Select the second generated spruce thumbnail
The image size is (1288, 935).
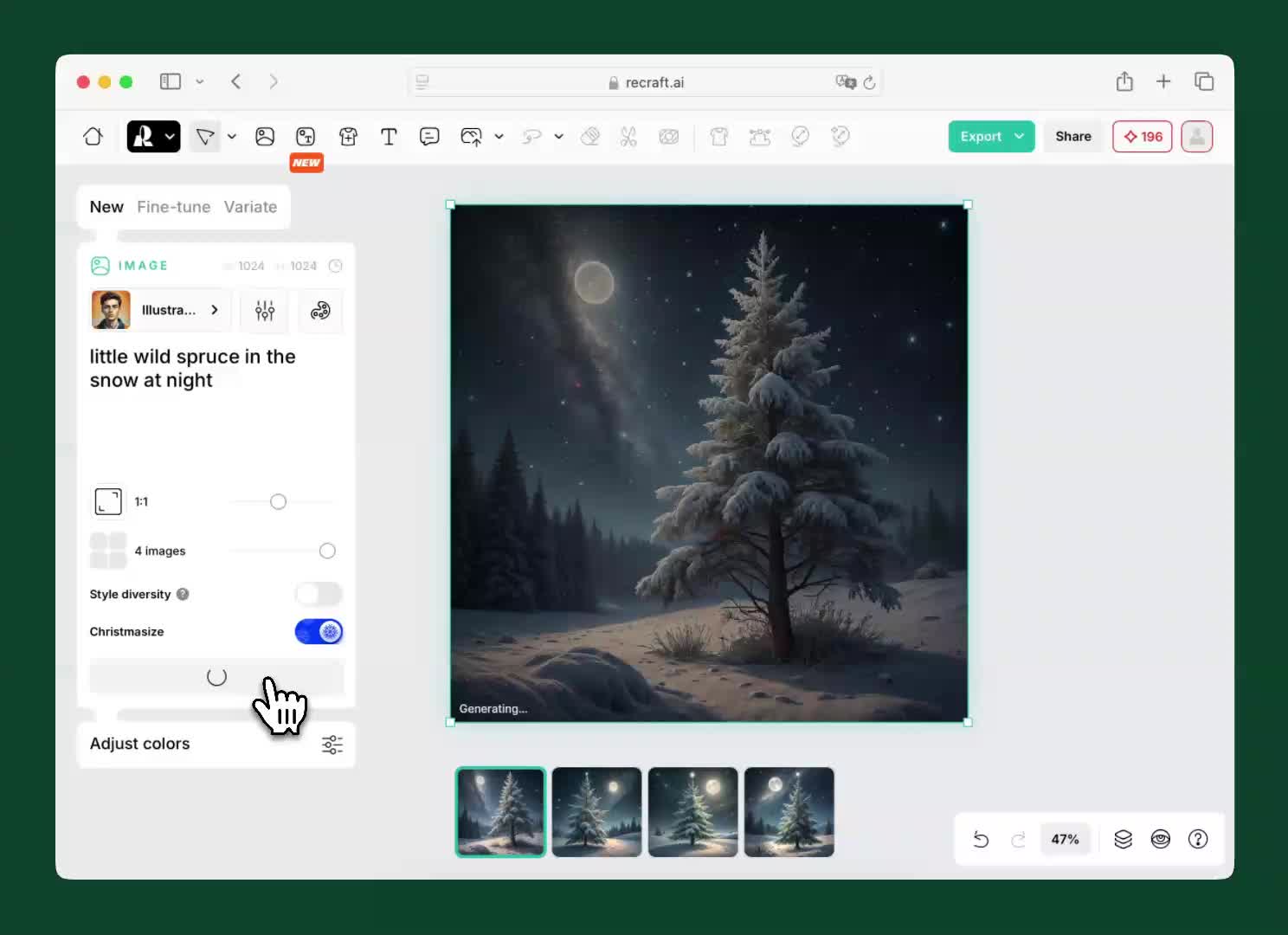[x=597, y=812]
